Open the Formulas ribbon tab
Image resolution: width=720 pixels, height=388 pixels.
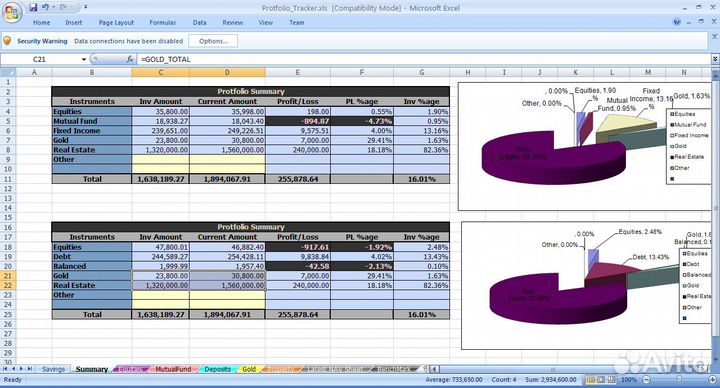(163, 22)
